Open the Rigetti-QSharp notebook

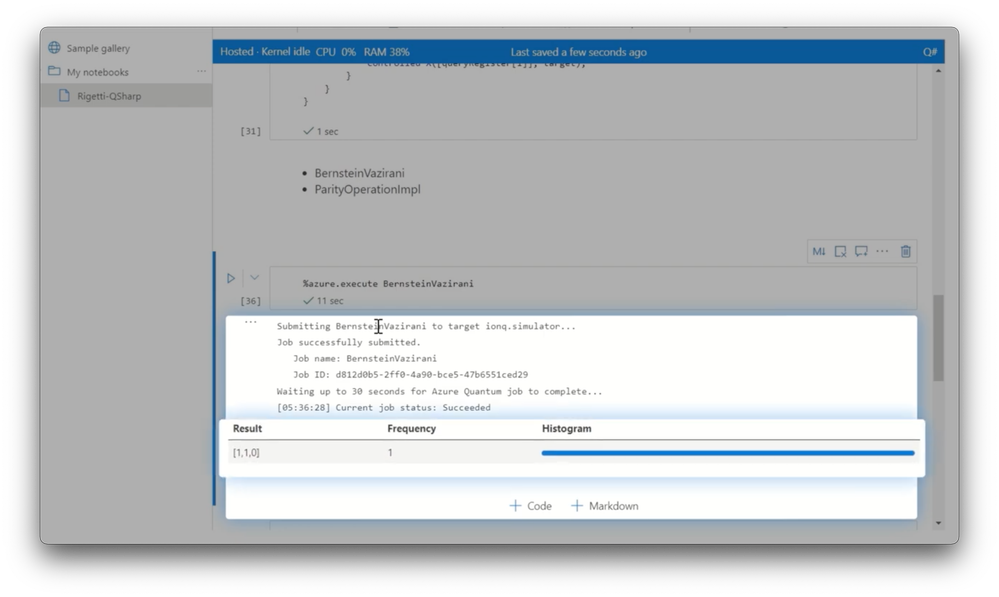[x=109, y=96]
